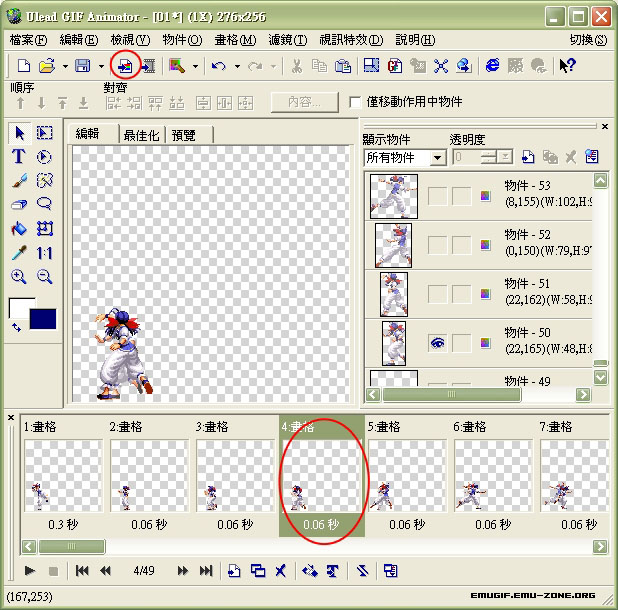Viewport: 618px width, 610px height.
Task: Check the 僅移動作用中物件 checkbox
Action: 355,102
